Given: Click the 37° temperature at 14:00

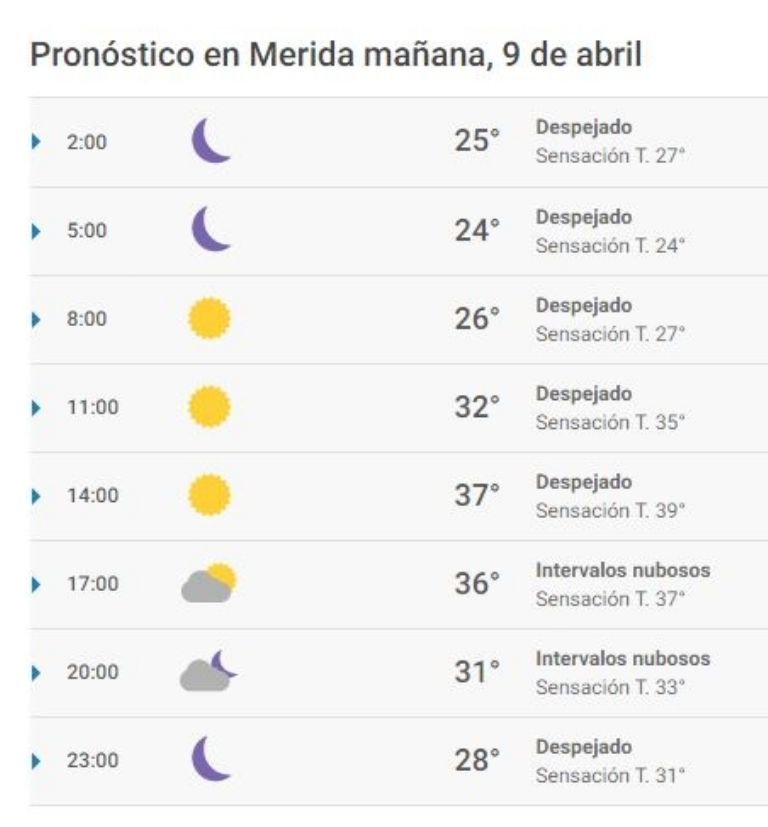Looking at the screenshot, I should [x=477, y=495].
